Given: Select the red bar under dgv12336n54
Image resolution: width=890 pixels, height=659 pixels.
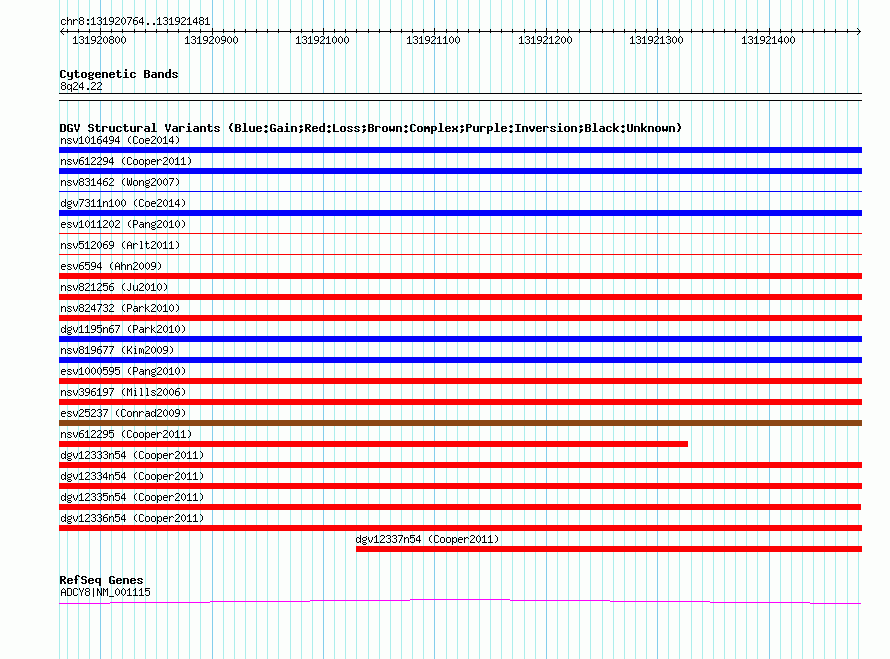Looking at the screenshot, I should click(460, 528).
